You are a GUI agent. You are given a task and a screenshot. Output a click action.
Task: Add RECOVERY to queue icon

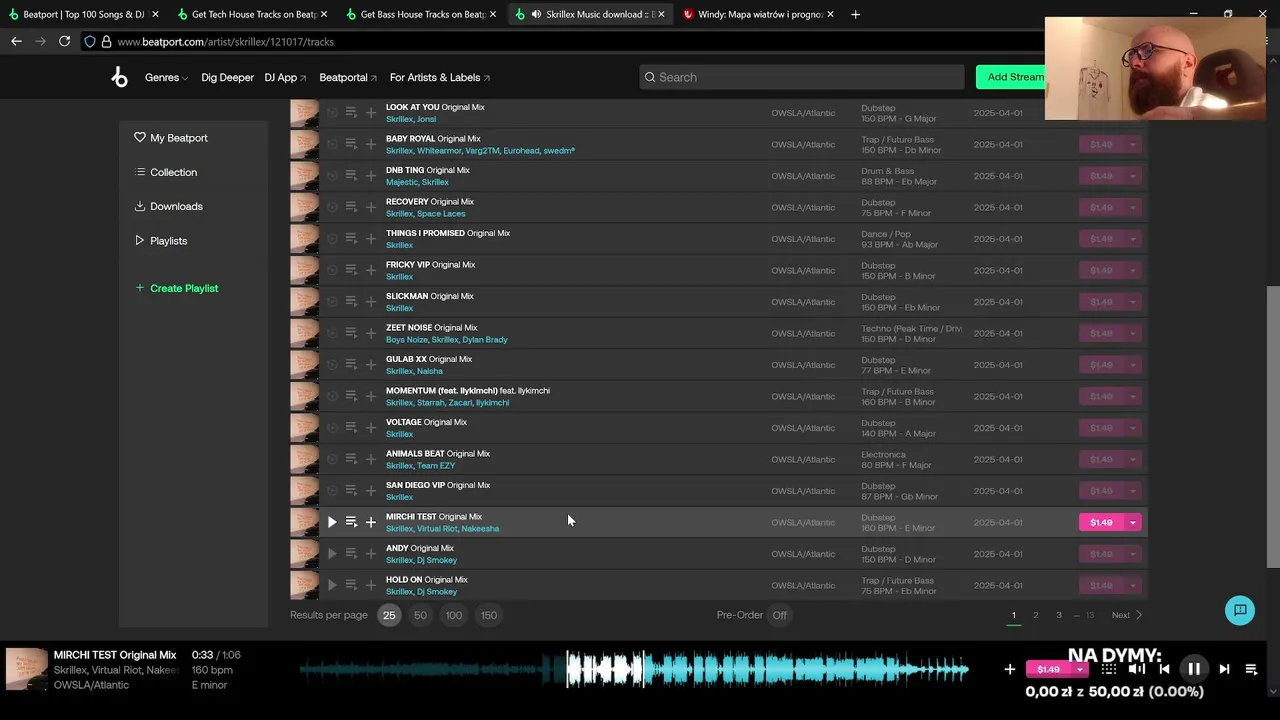351,207
